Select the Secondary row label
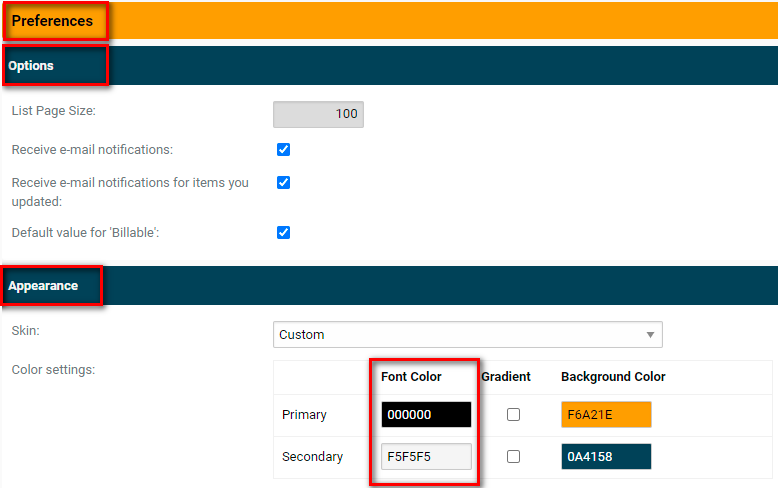 click(x=313, y=456)
